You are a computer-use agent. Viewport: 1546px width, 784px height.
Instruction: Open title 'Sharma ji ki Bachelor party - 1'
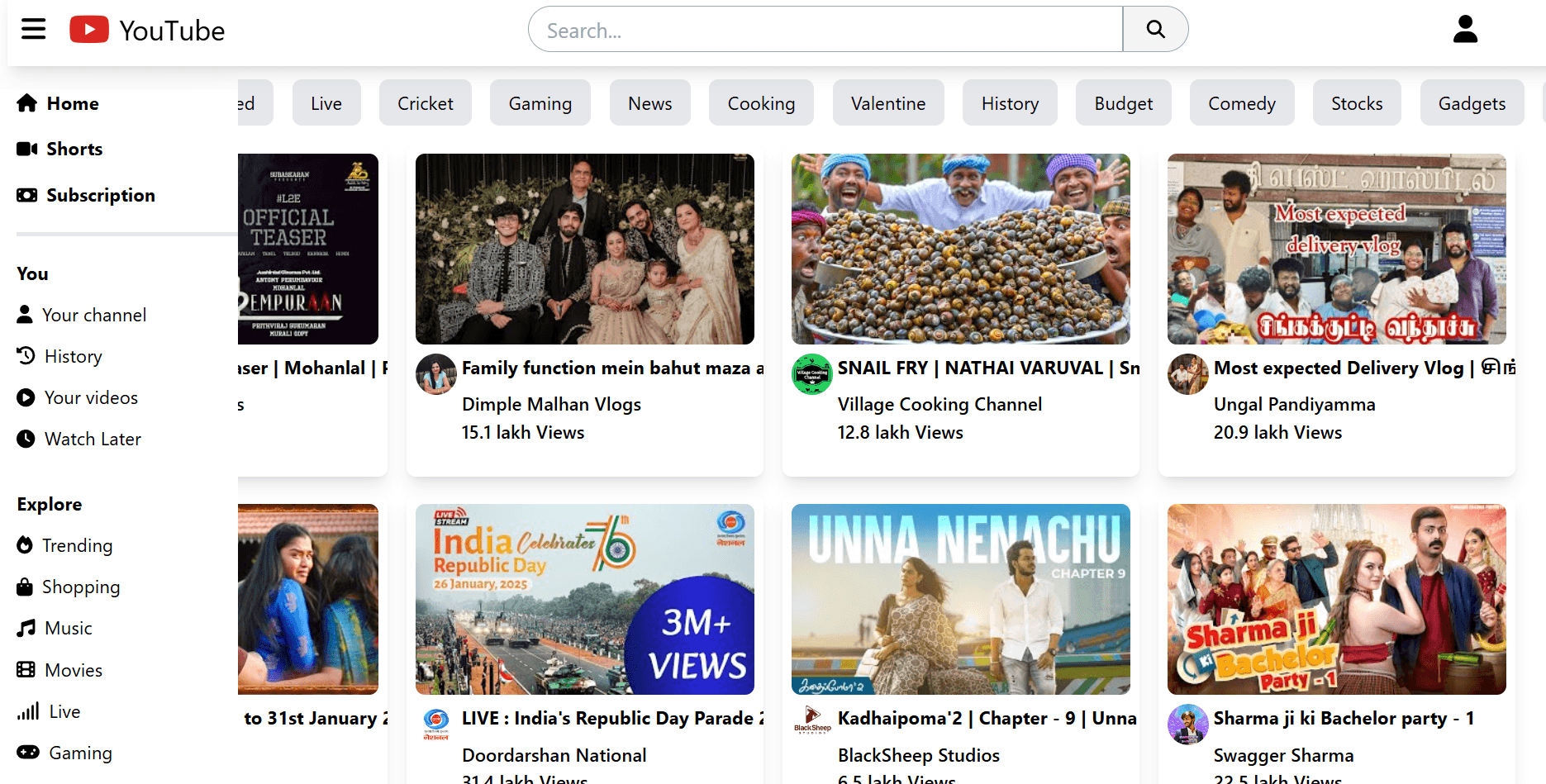pyautogui.click(x=1344, y=718)
